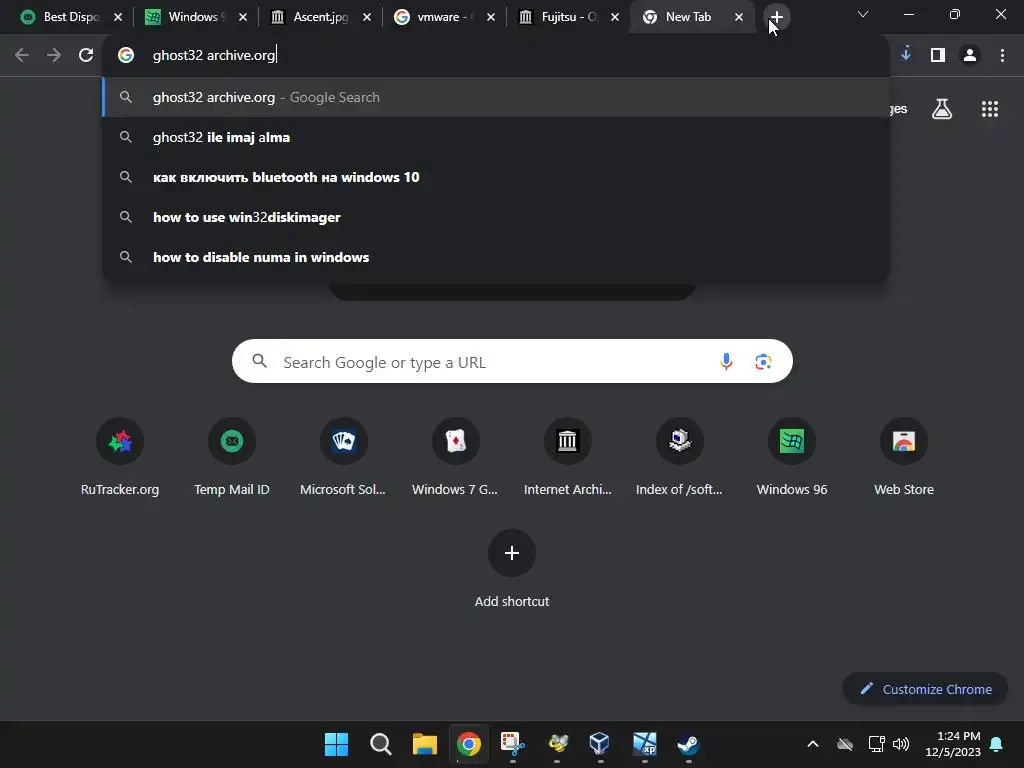Open the volume tray icon
Screen dimensions: 1024x768
click(x=901, y=744)
